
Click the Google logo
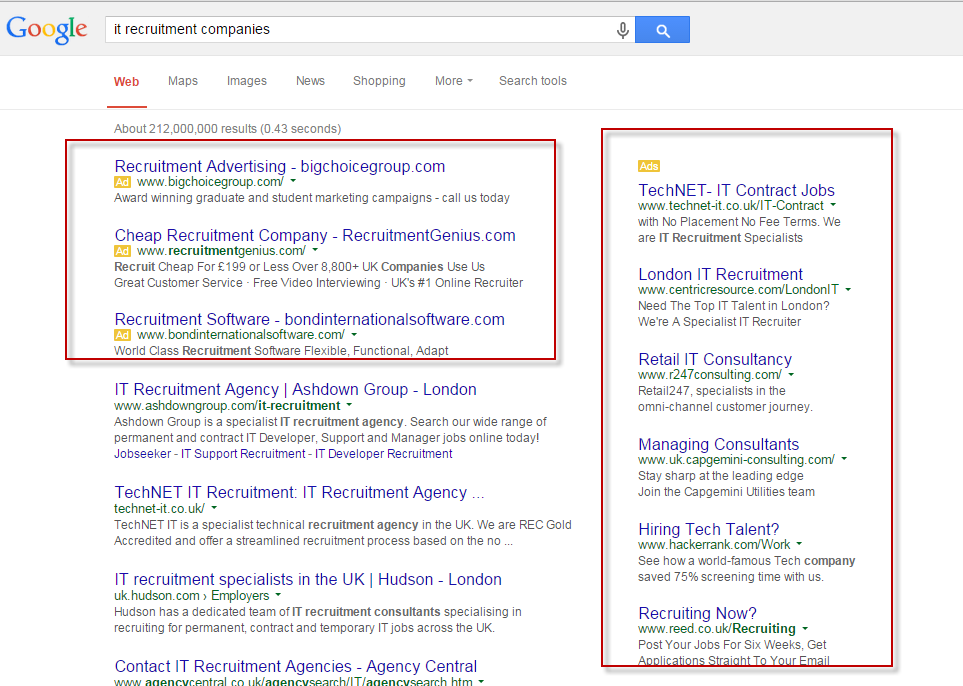pyautogui.click(x=47, y=29)
